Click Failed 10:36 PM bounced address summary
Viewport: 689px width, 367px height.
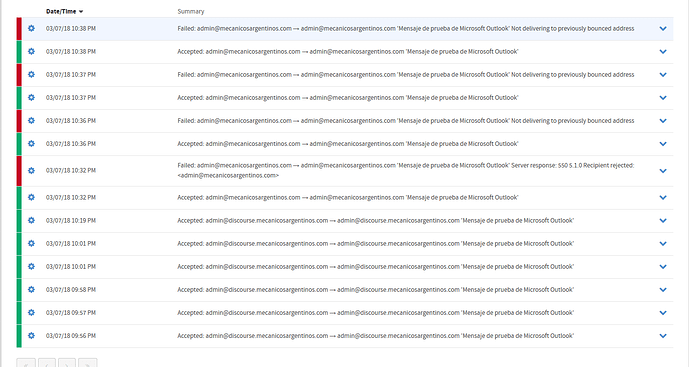click(x=406, y=120)
